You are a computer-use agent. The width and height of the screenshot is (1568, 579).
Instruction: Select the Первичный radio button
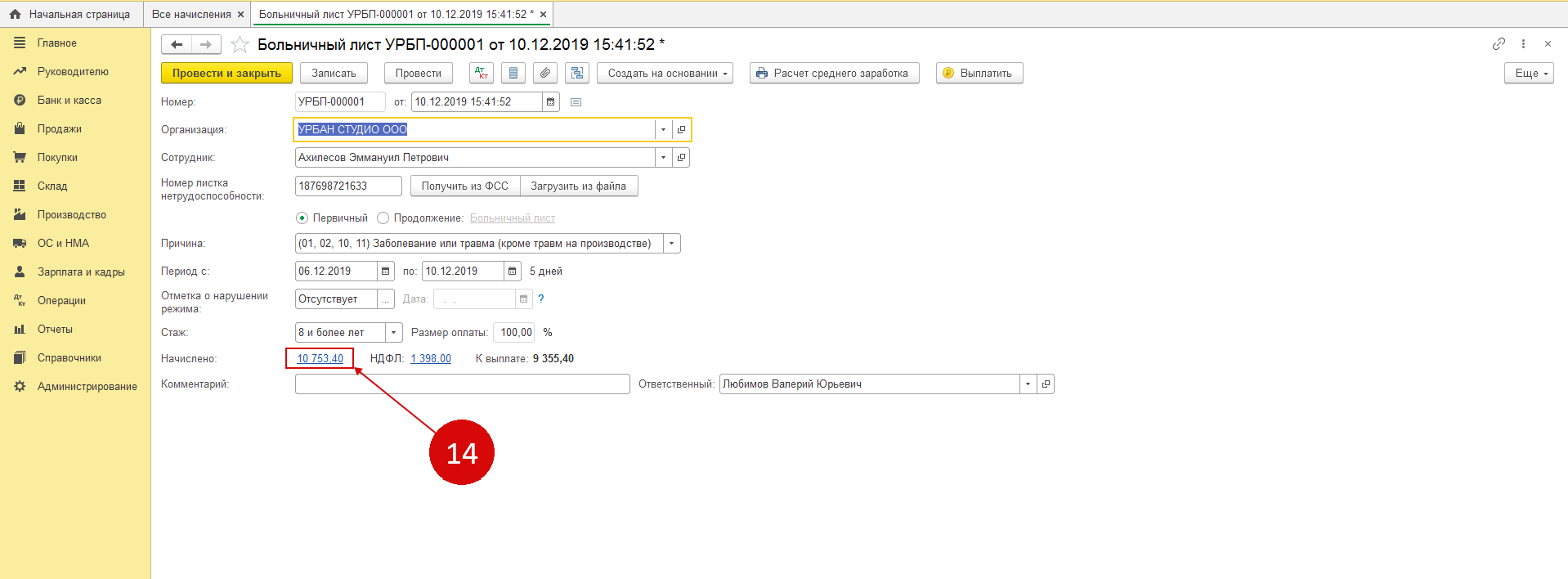302,218
